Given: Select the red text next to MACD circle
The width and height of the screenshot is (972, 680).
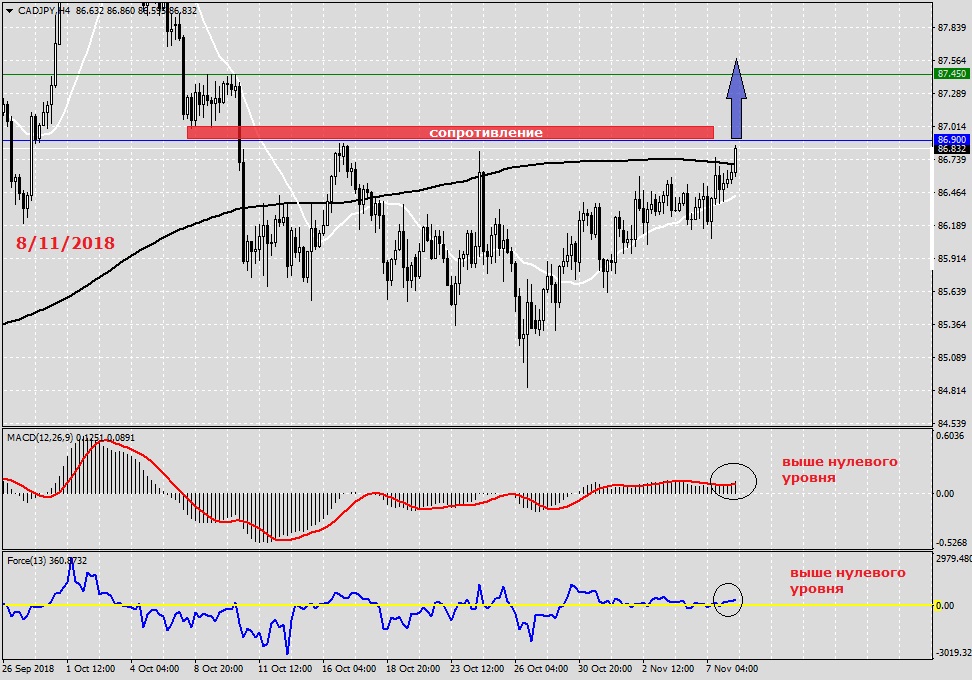Looking at the screenshot, I should (x=839, y=470).
